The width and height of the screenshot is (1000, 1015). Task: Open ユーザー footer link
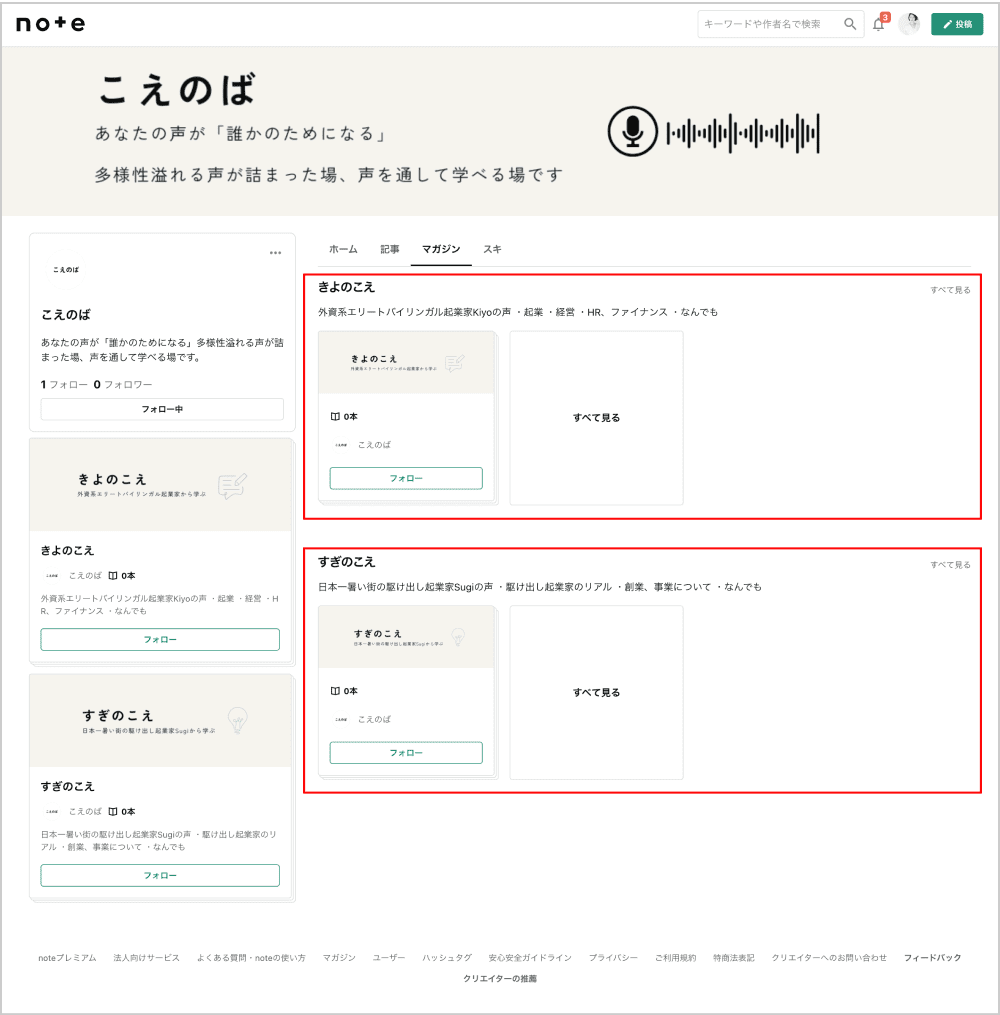pyautogui.click(x=389, y=958)
